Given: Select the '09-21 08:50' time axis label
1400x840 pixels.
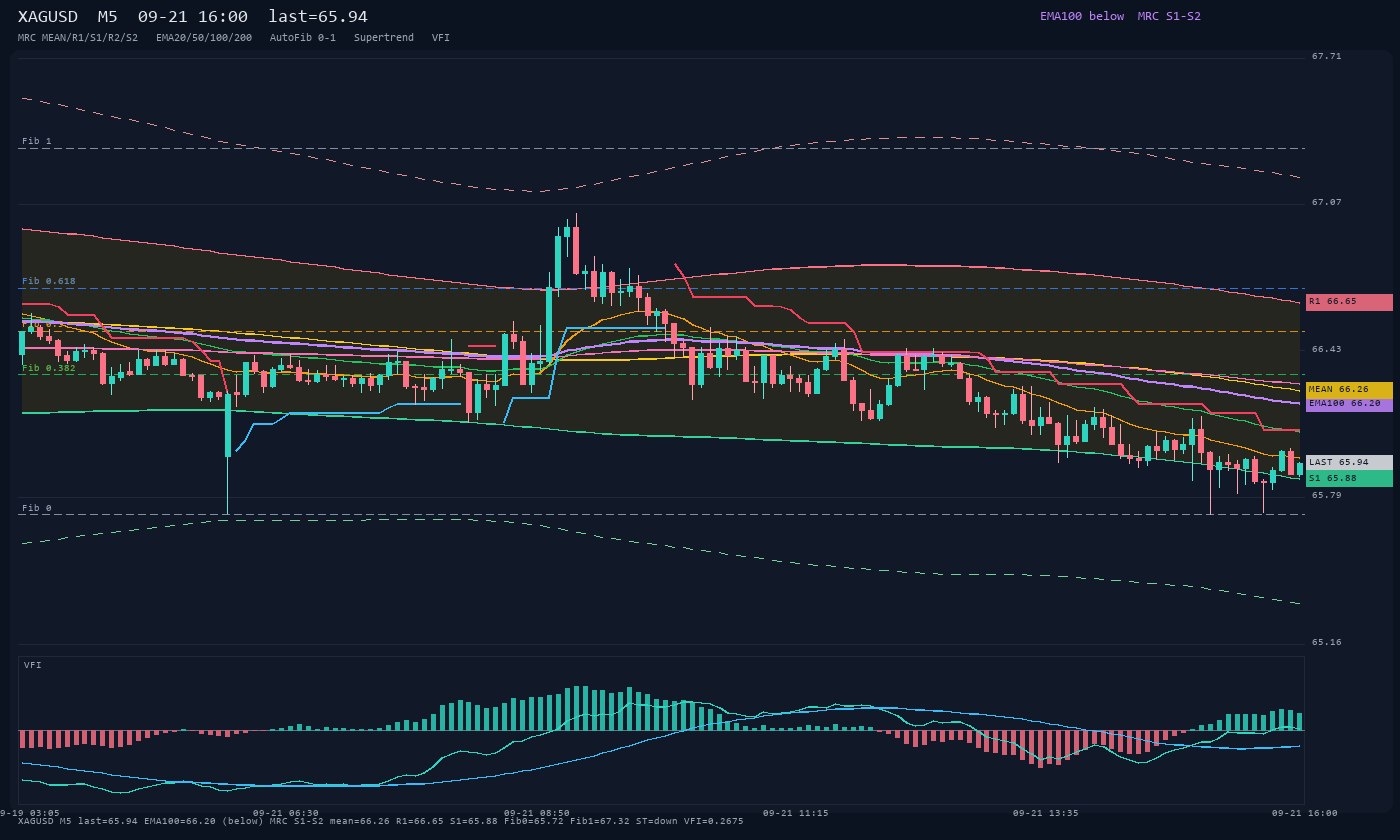Looking at the screenshot, I should click(x=537, y=813).
